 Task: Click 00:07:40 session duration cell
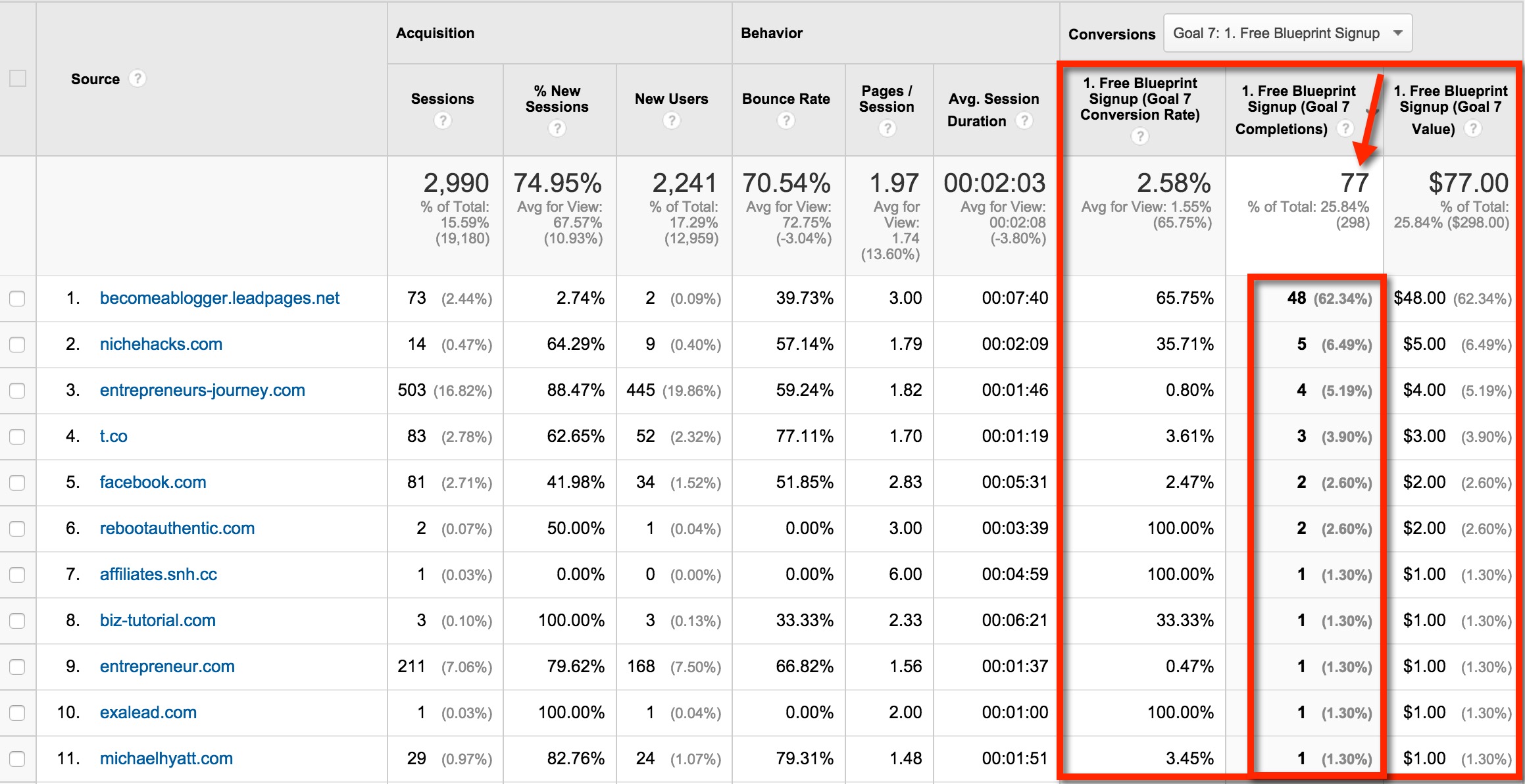[x=1015, y=299]
